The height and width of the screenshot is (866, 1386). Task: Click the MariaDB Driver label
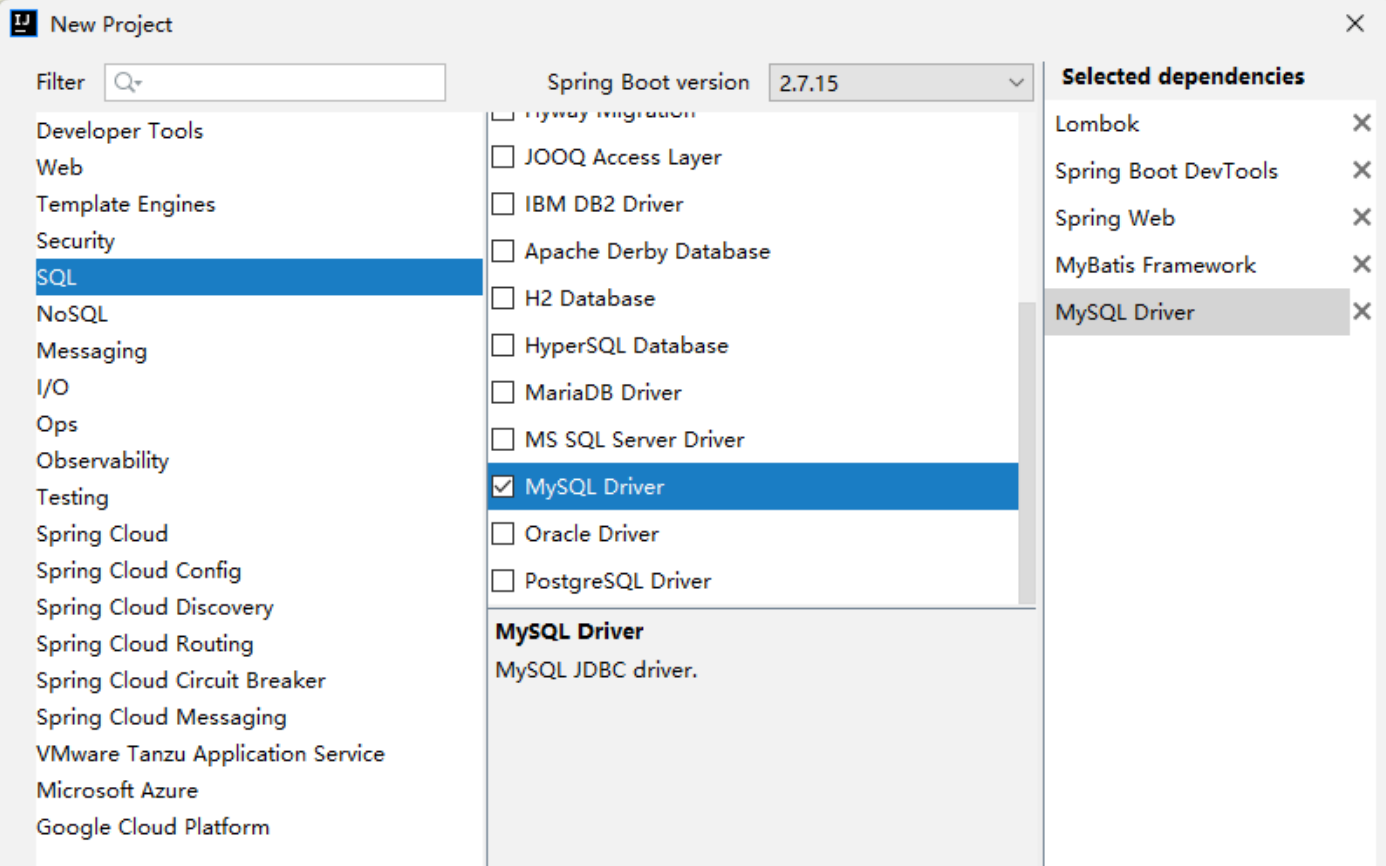[603, 392]
